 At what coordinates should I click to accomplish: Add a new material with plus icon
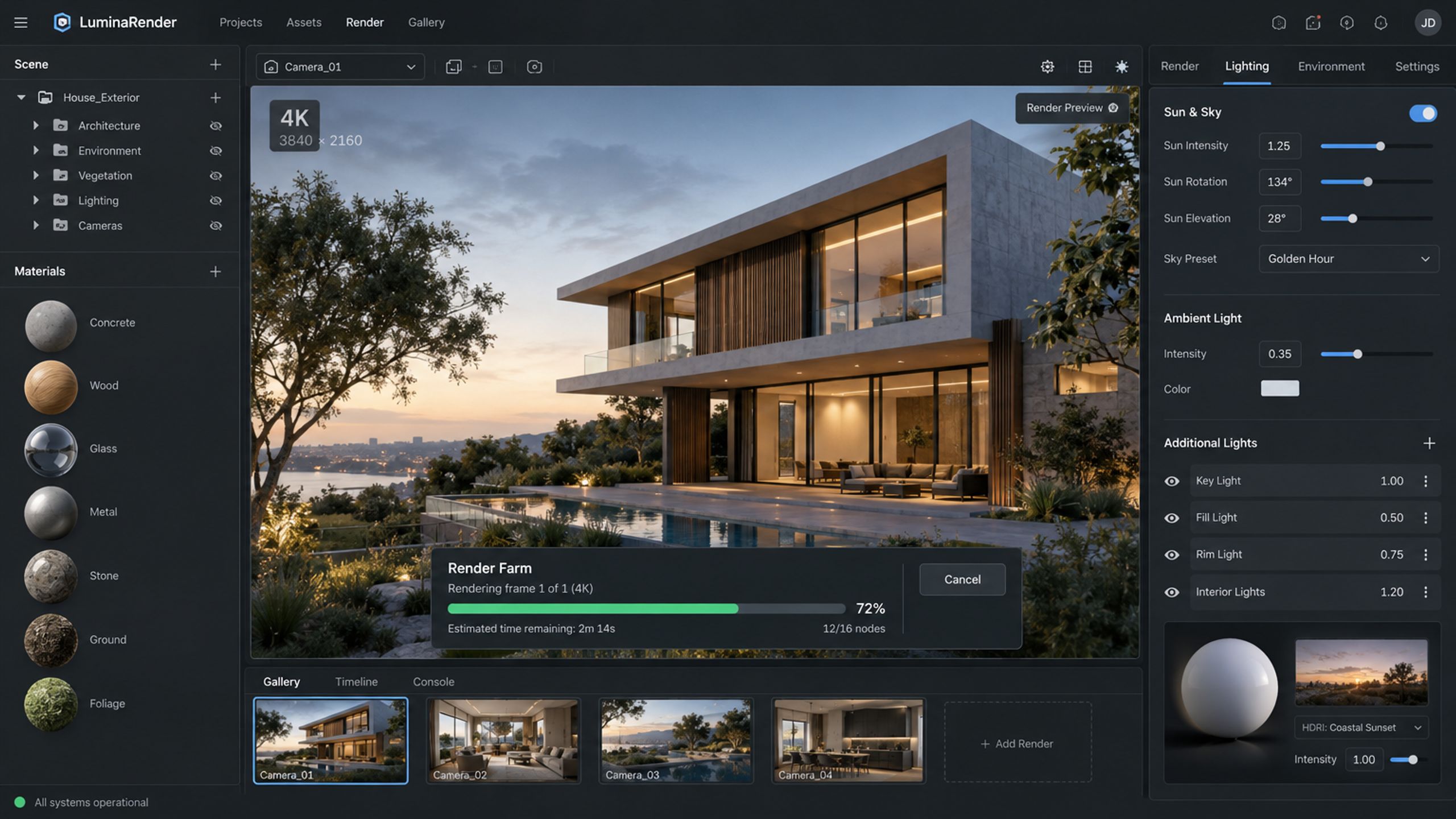[216, 272]
